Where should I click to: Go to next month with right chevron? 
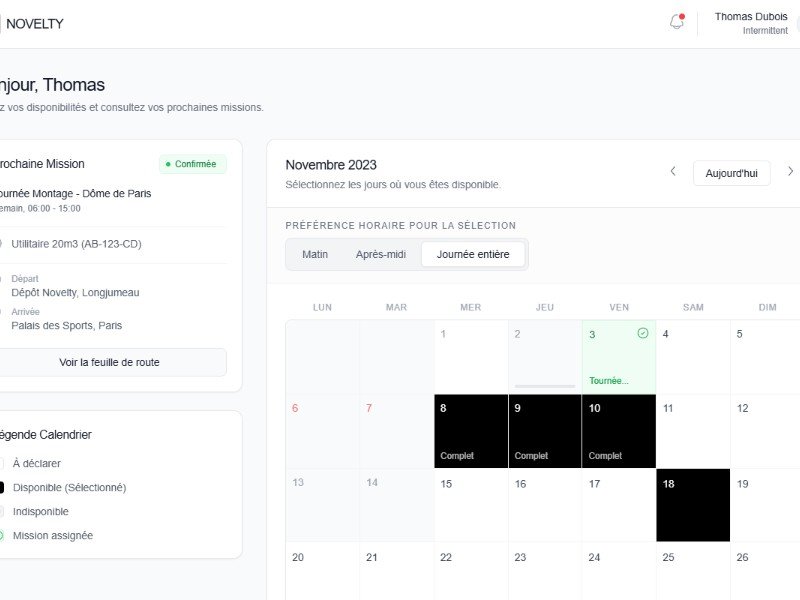pos(790,172)
